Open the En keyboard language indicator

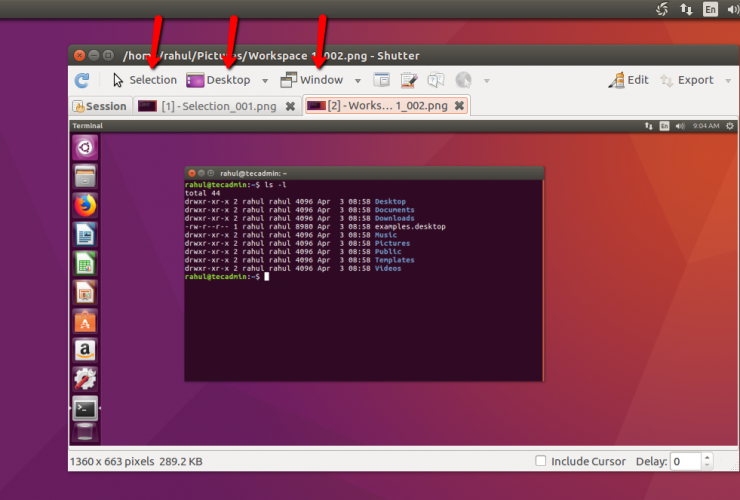tap(710, 9)
